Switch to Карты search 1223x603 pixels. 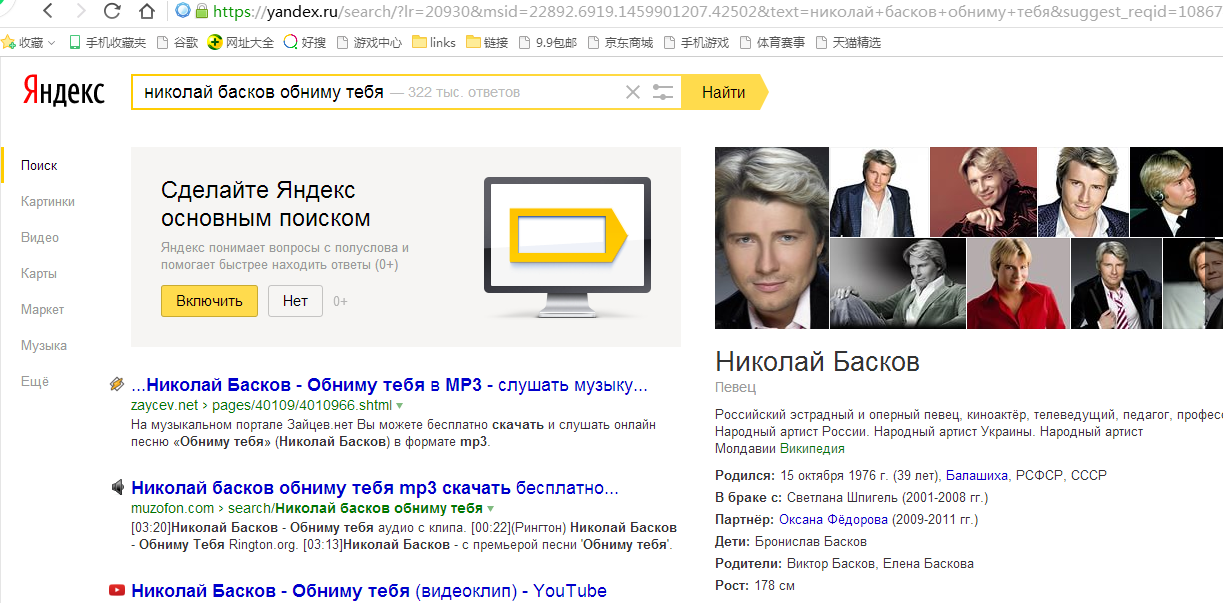point(38,273)
